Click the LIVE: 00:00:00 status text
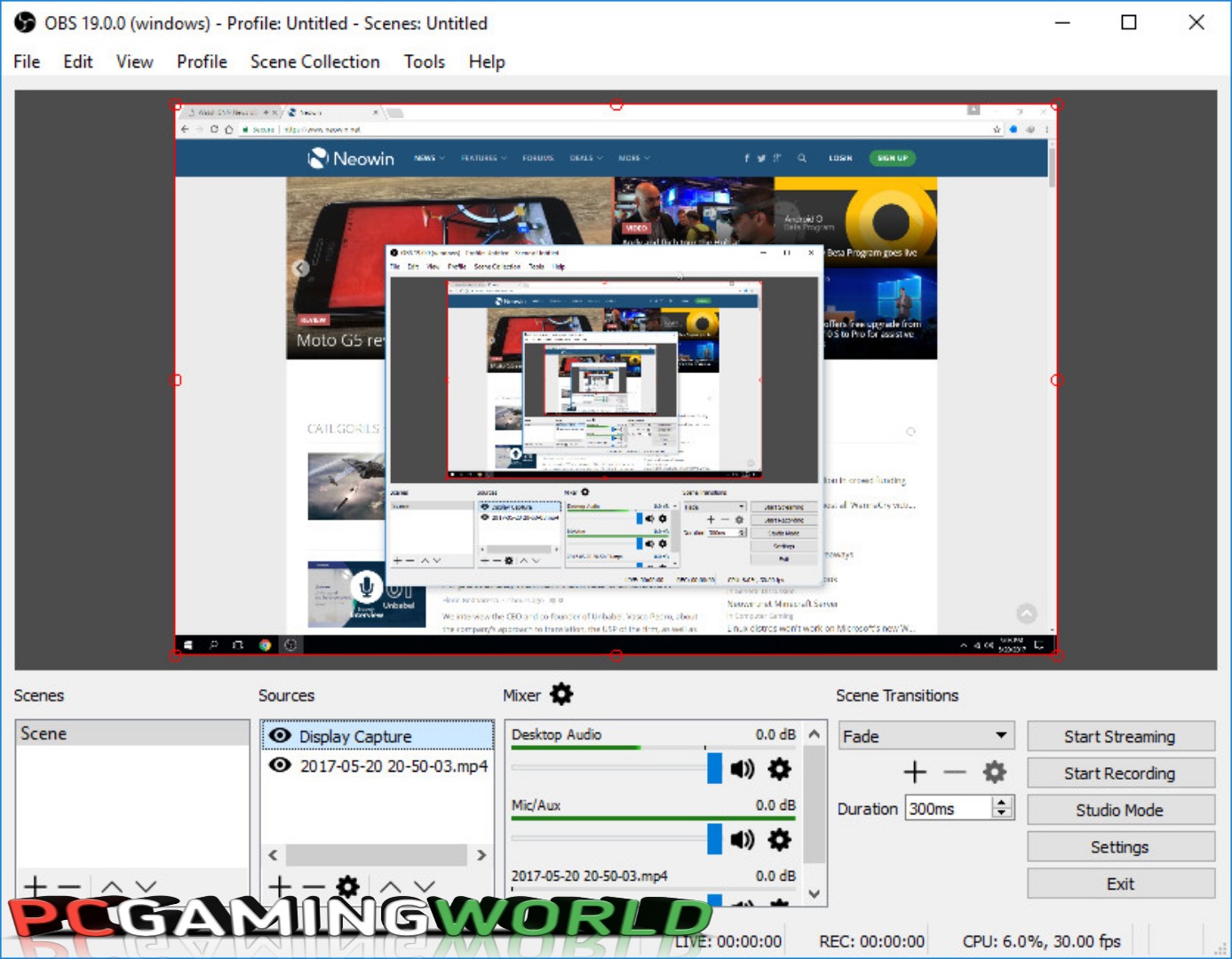Image resolution: width=1232 pixels, height=959 pixels. (x=728, y=941)
